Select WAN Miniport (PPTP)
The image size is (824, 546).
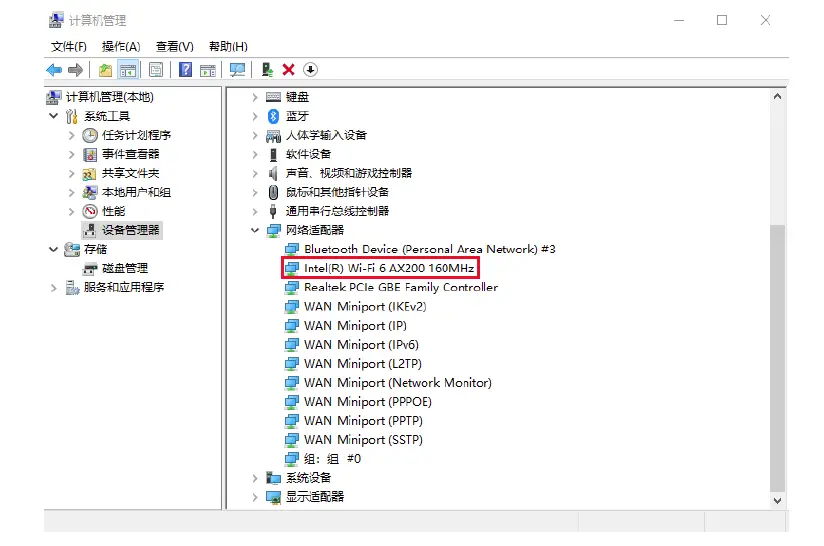pos(363,421)
